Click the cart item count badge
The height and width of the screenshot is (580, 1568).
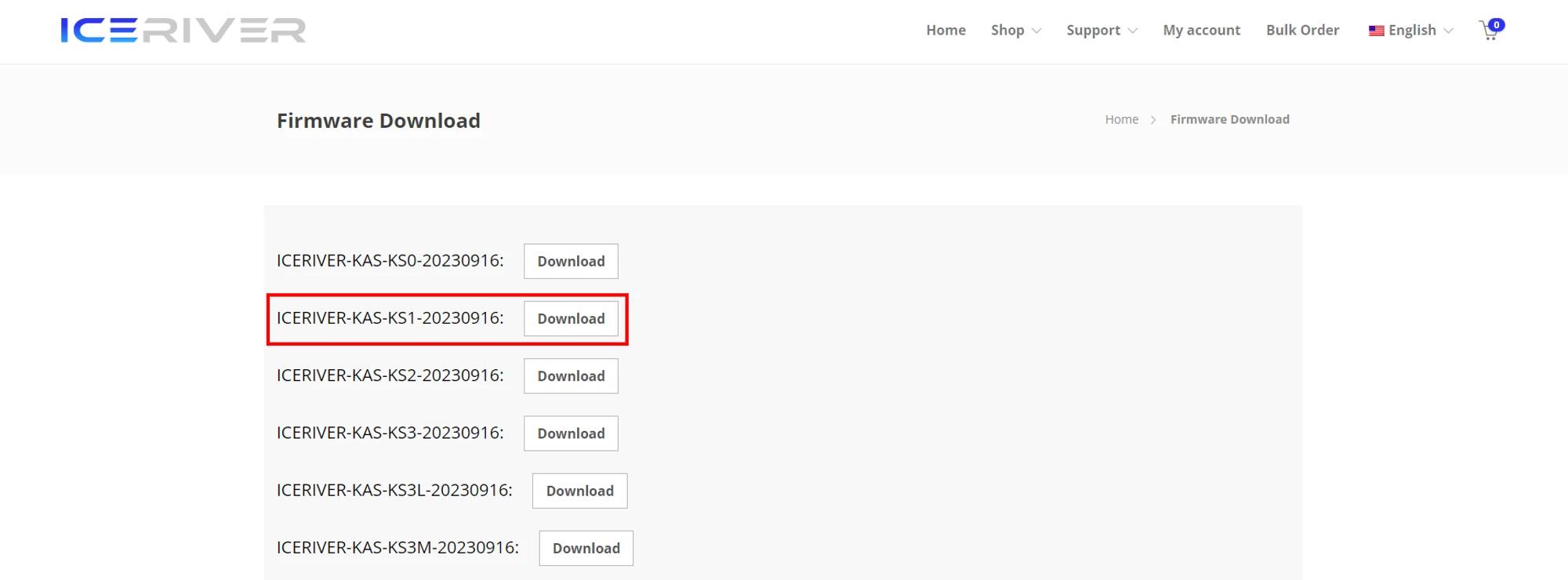(1497, 25)
